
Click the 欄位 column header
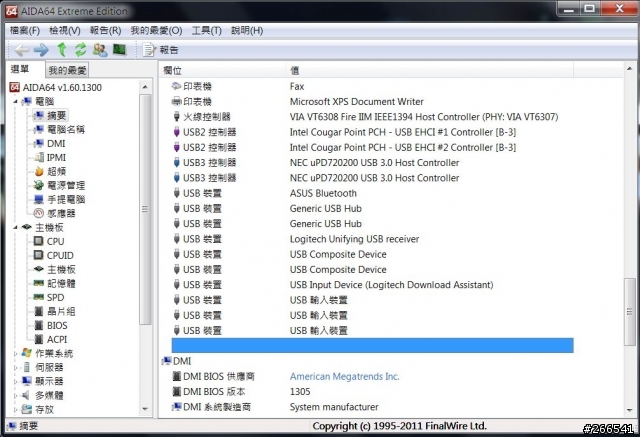click(x=222, y=70)
